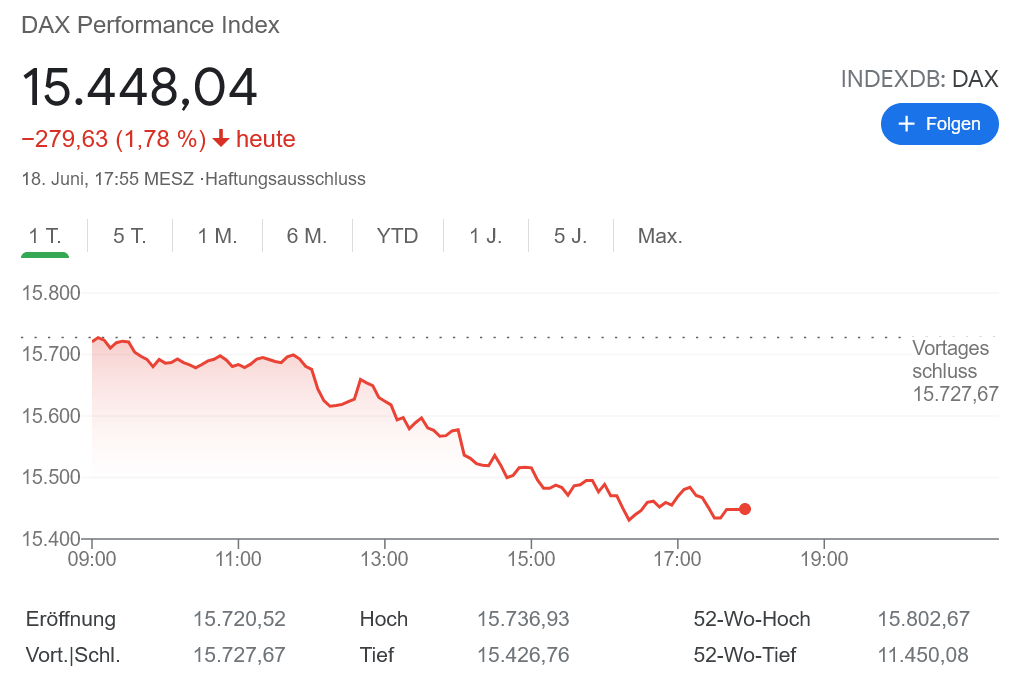1018x684 pixels.
Task: Click the INDEXDB: DAX ticker label
Action: [920, 78]
